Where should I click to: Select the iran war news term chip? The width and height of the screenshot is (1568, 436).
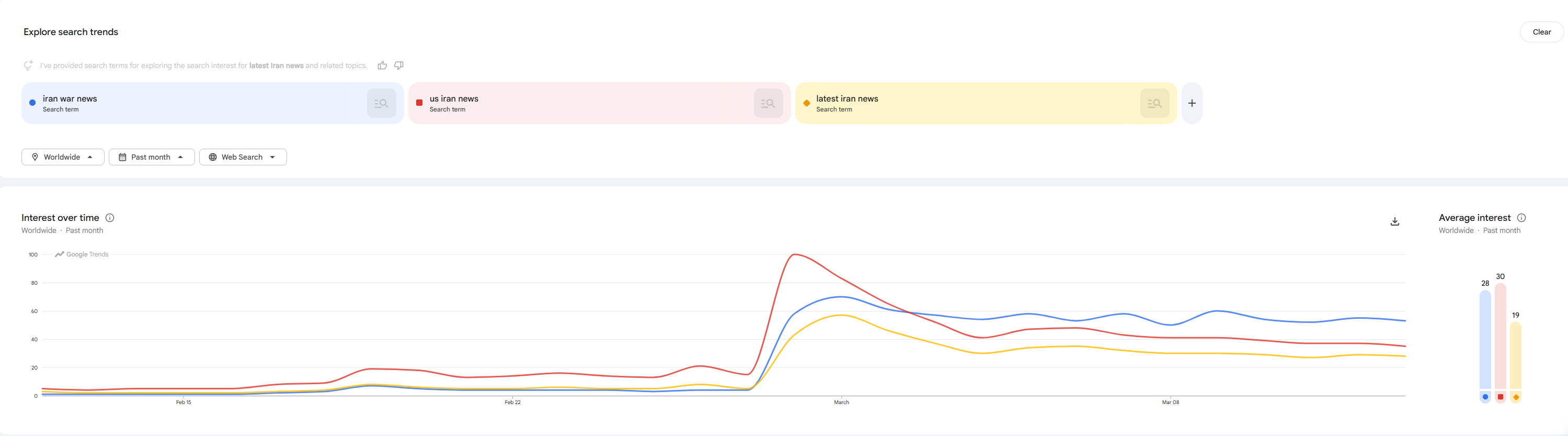pos(182,104)
